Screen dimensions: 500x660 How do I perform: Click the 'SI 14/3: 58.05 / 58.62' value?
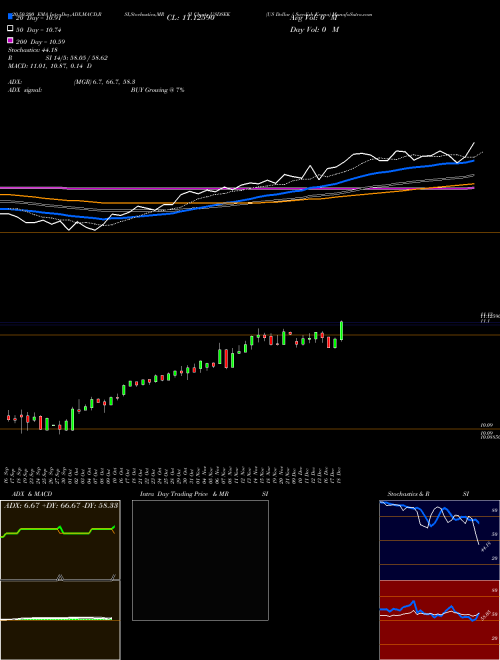77,58
